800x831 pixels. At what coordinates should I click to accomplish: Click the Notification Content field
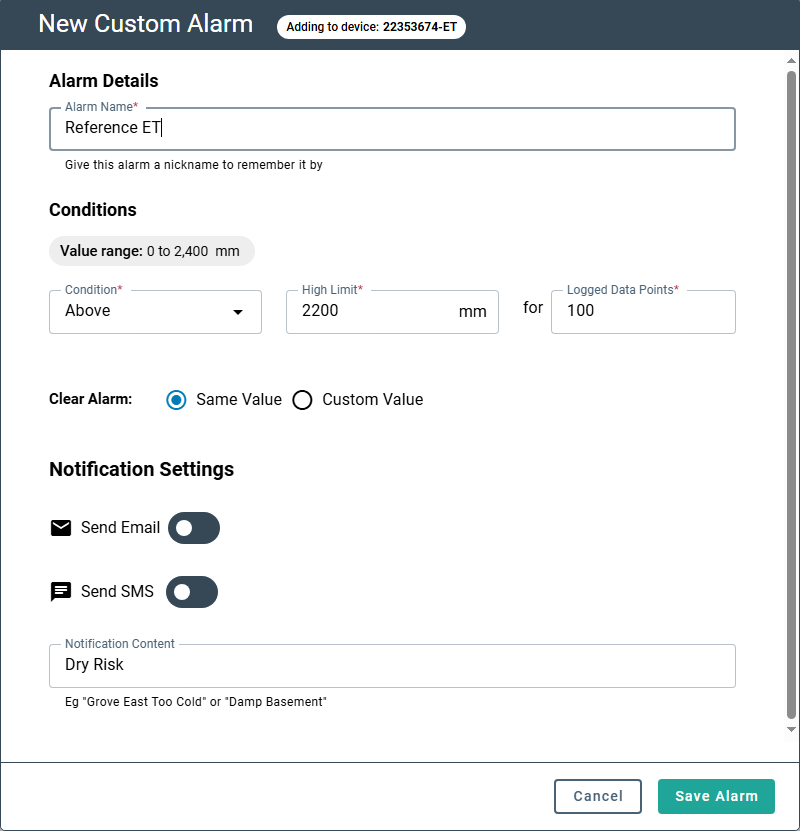(391, 665)
